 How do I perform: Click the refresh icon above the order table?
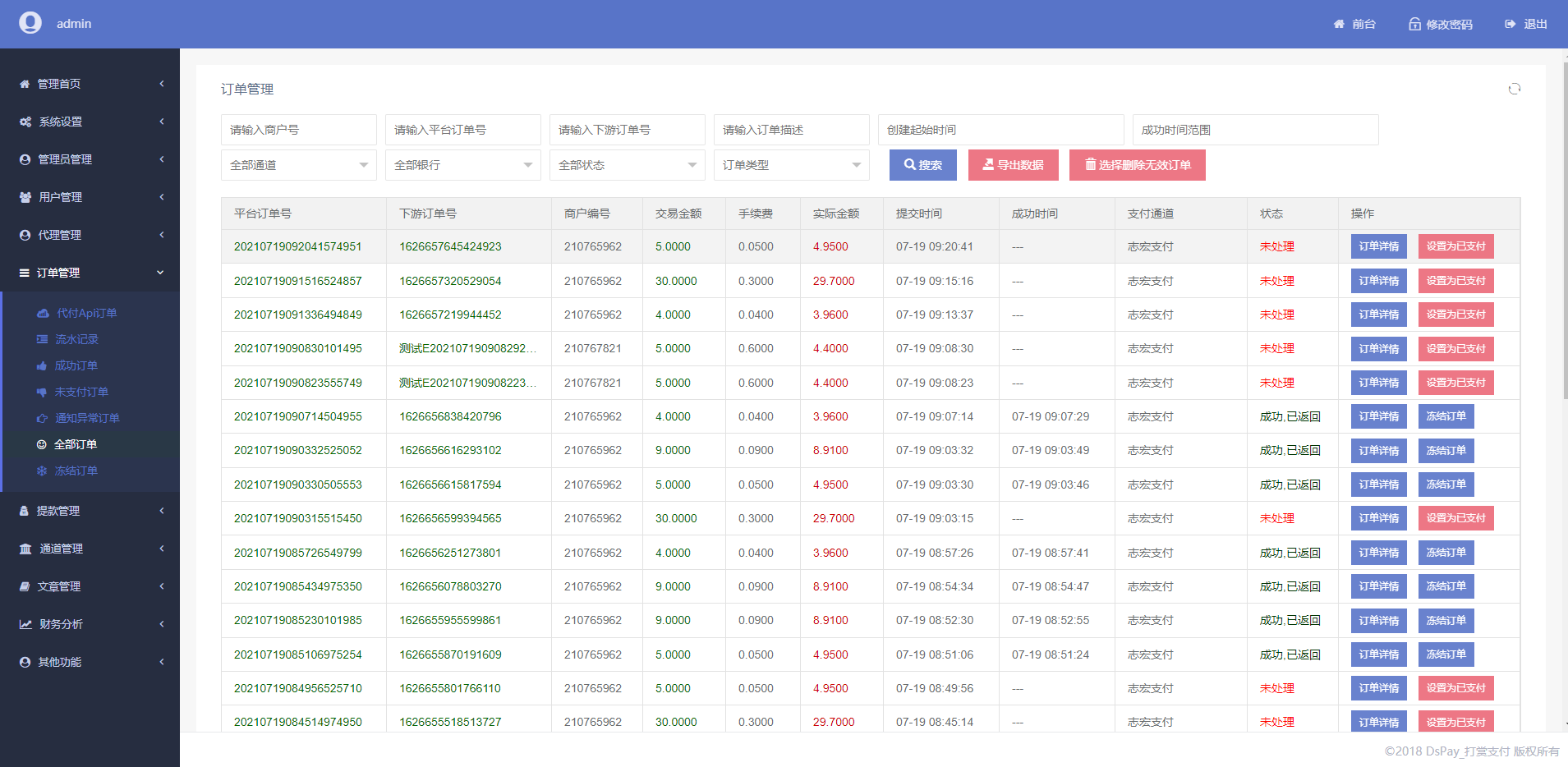1514,88
